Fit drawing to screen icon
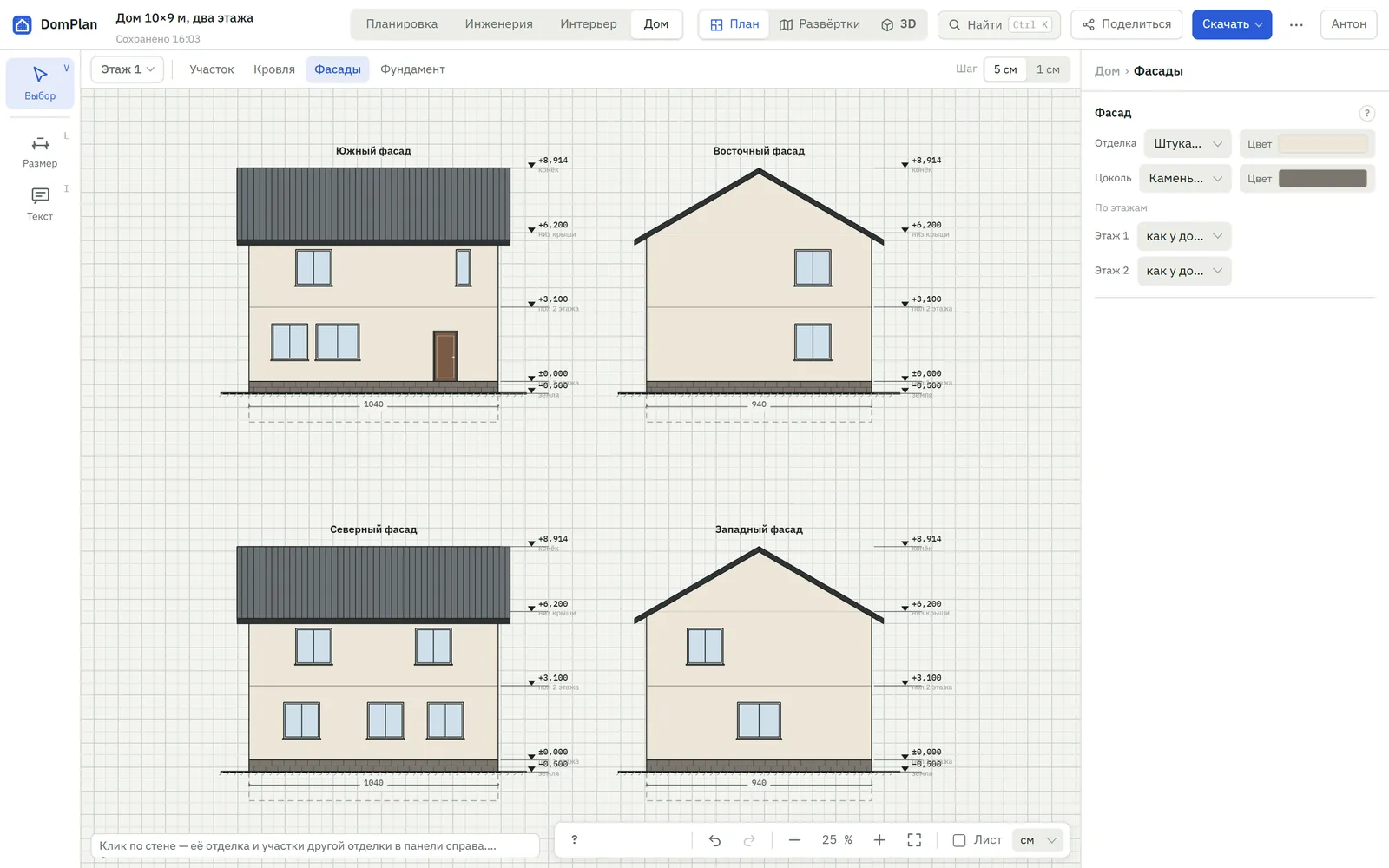The width and height of the screenshot is (1389, 868). (x=914, y=840)
